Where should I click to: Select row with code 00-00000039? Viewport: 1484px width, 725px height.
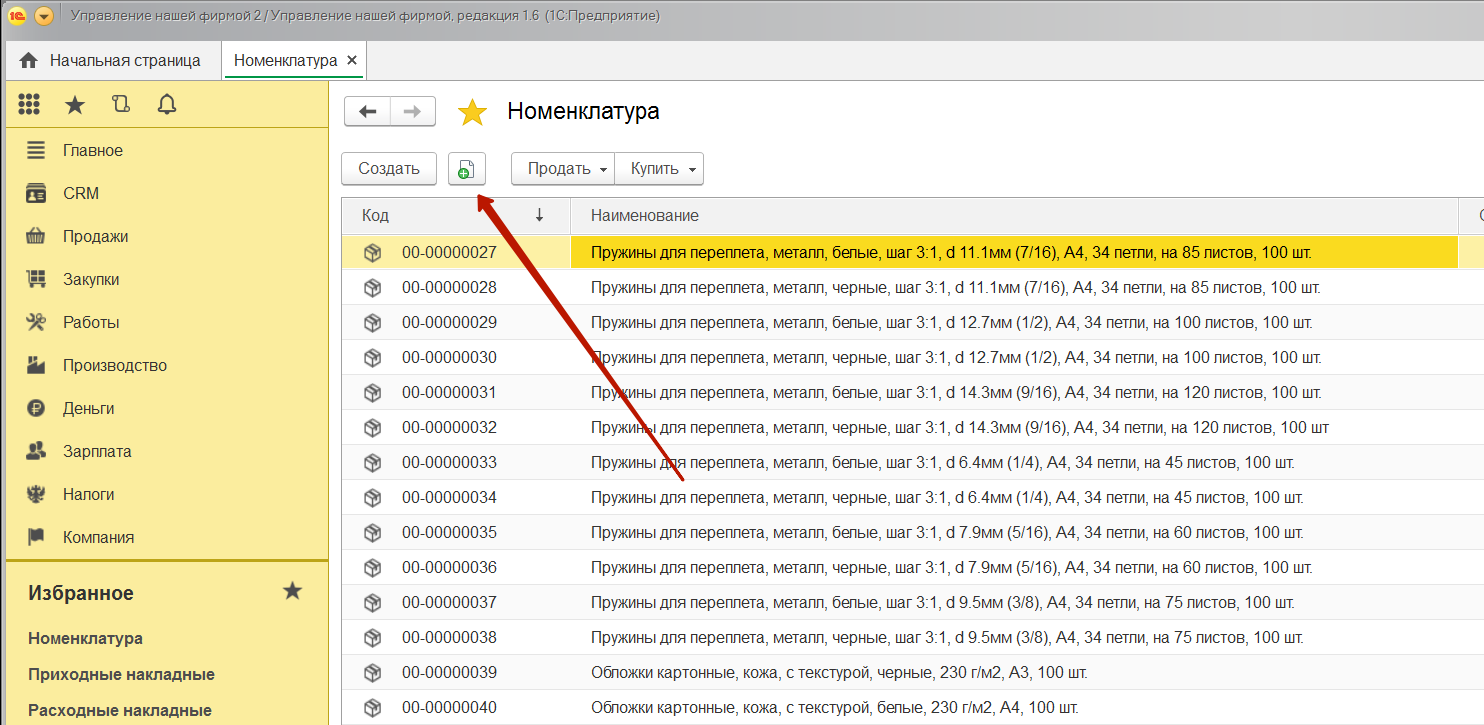click(449, 672)
